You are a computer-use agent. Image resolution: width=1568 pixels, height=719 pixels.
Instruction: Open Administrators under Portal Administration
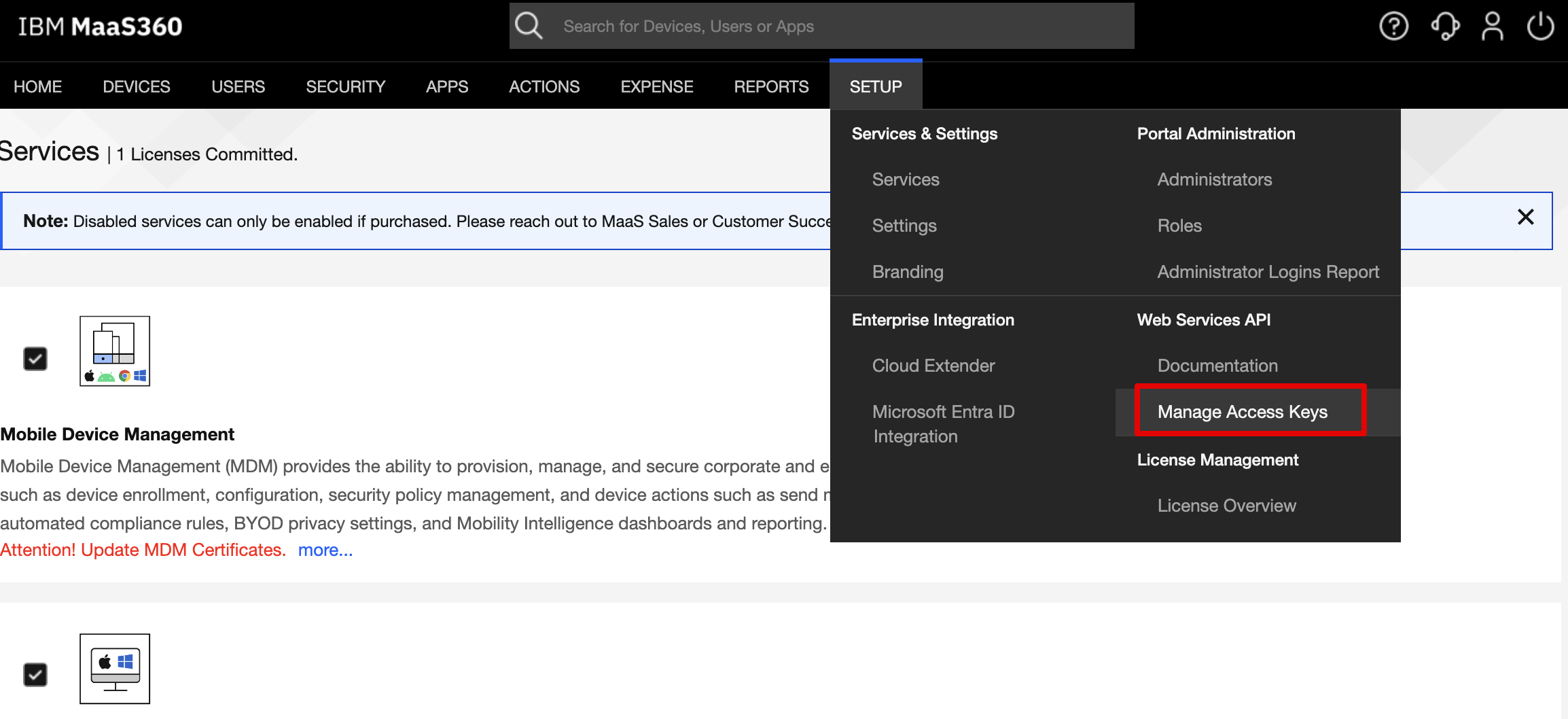pyautogui.click(x=1214, y=179)
